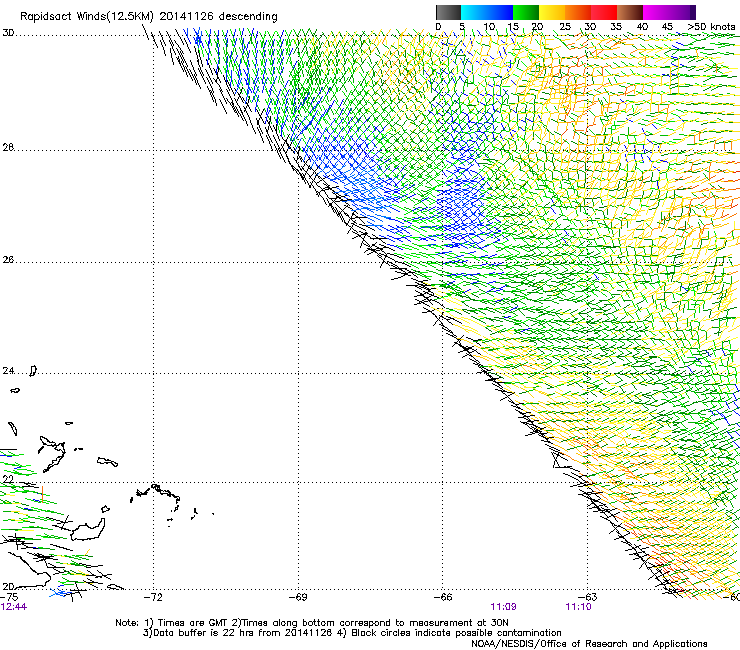Click the 'Times are GMT' note line
This screenshot has height=650, width=740.
pos(312,623)
